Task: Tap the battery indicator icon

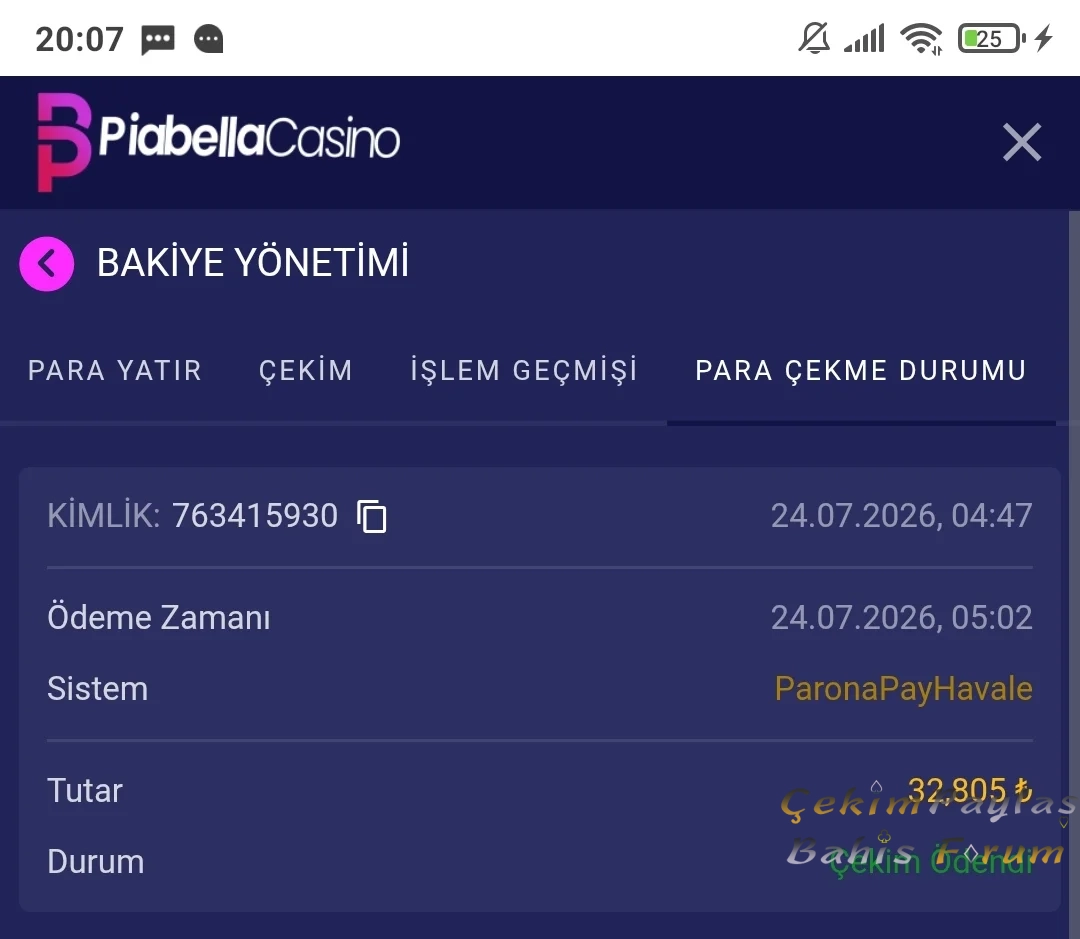Action: click(x=991, y=39)
